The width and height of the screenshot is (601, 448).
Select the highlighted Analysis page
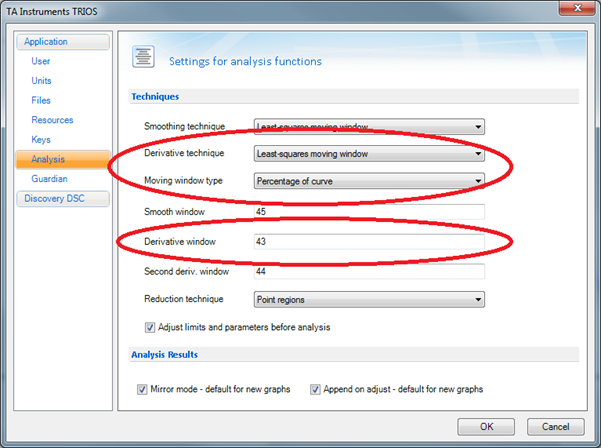coord(63,159)
